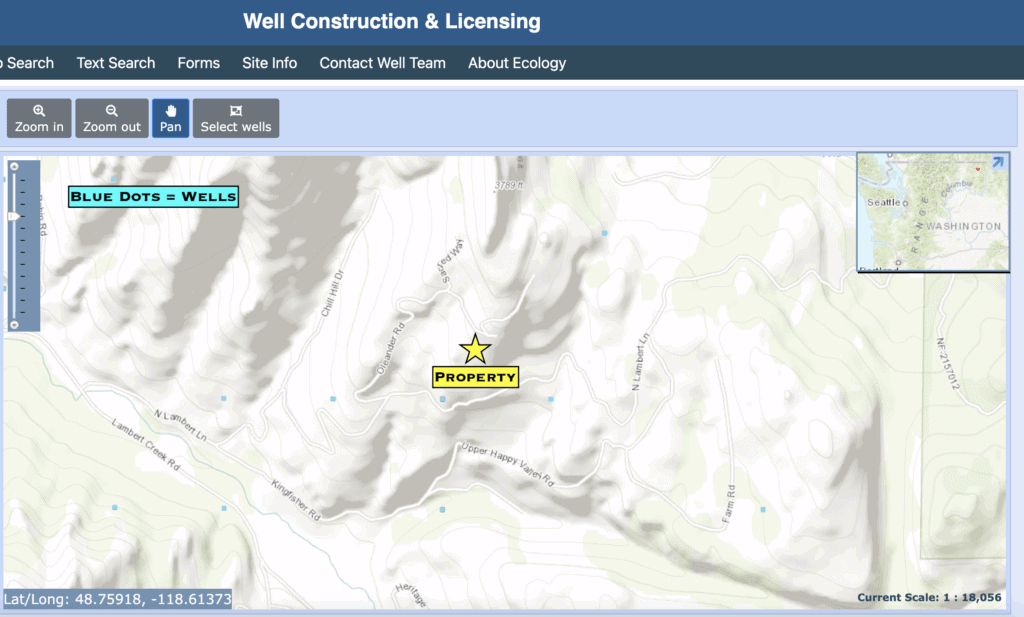Go to the Site Info page

click(x=269, y=63)
